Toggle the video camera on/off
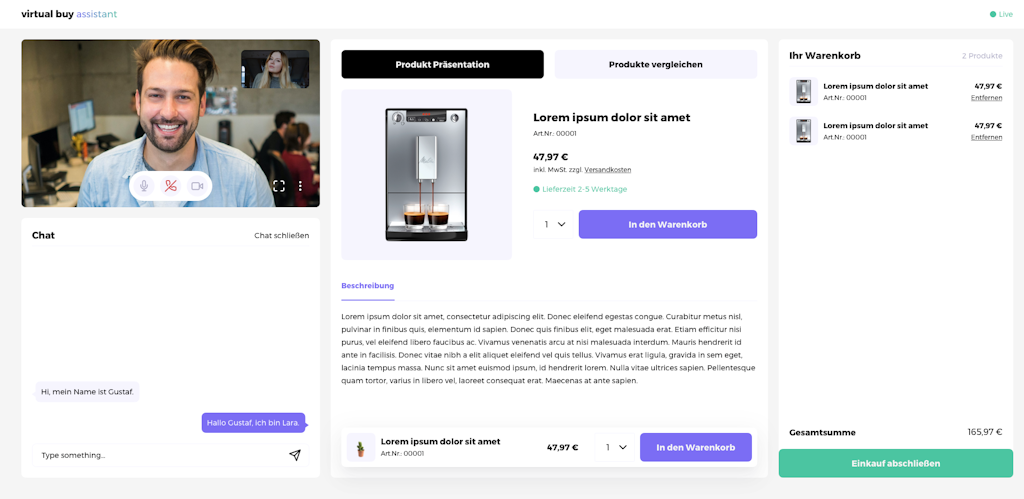1024x499 pixels. [197, 186]
